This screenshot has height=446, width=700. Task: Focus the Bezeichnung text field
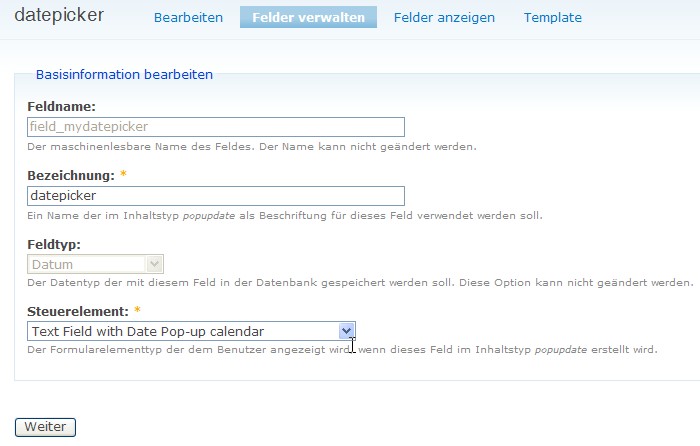(x=215, y=196)
